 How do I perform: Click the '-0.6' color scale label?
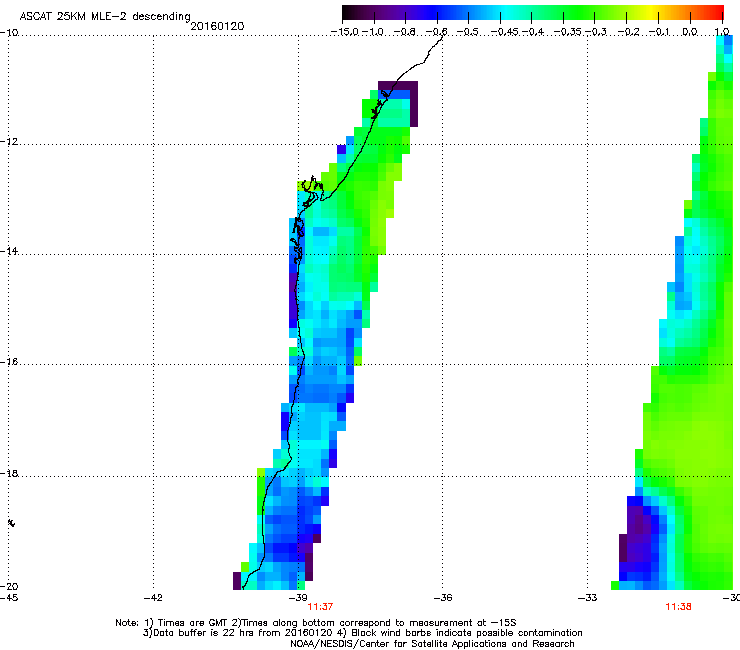tap(436, 32)
